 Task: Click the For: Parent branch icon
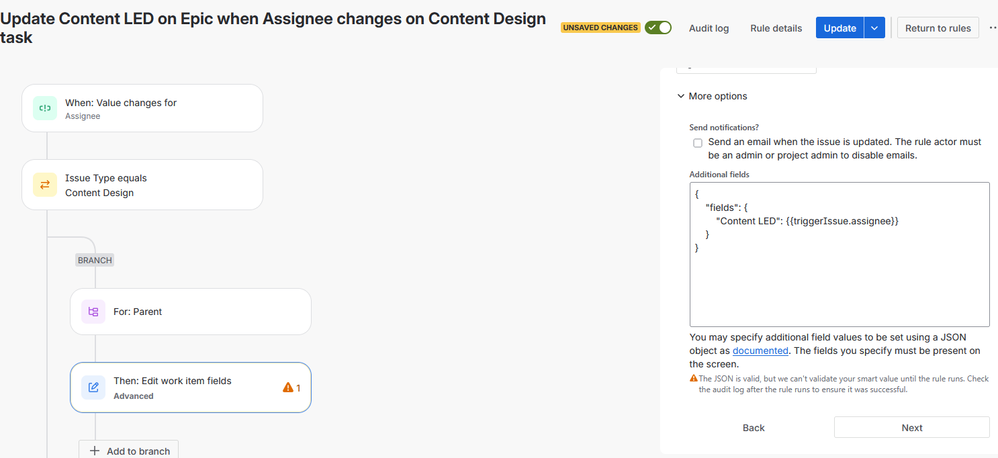[x=93, y=312]
